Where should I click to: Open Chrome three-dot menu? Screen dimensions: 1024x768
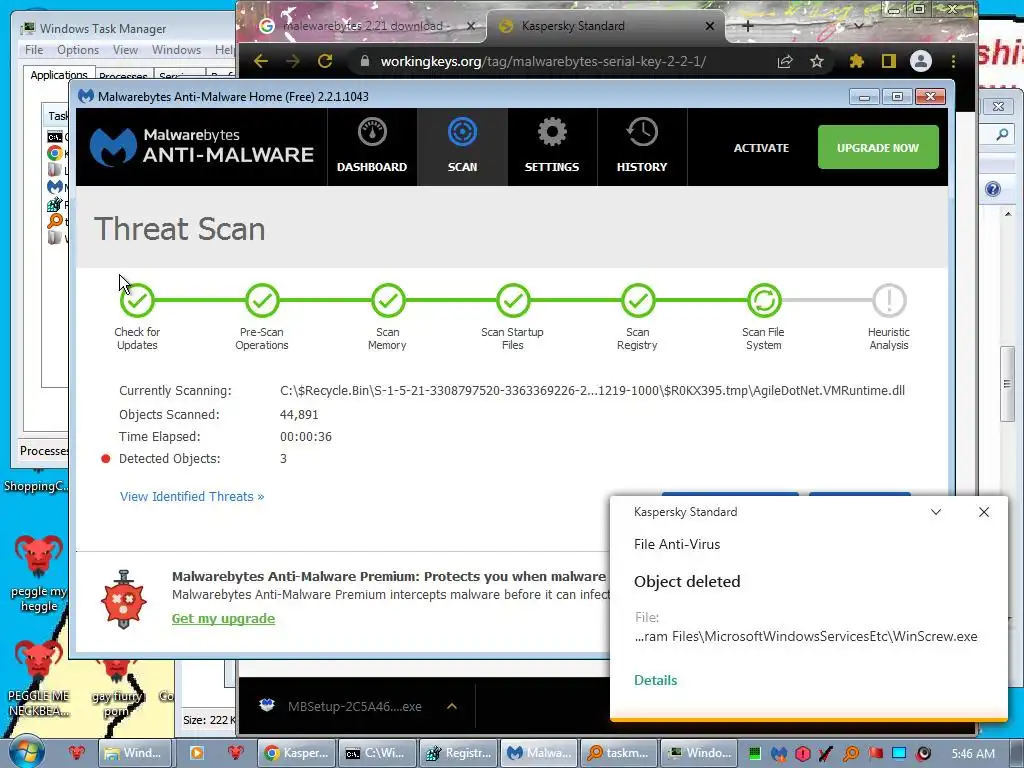953,61
